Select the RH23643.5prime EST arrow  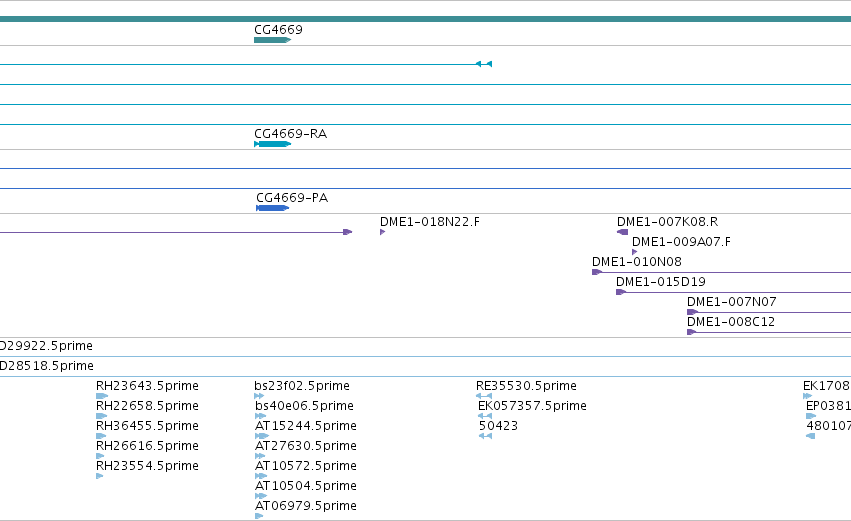pos(102,396)
